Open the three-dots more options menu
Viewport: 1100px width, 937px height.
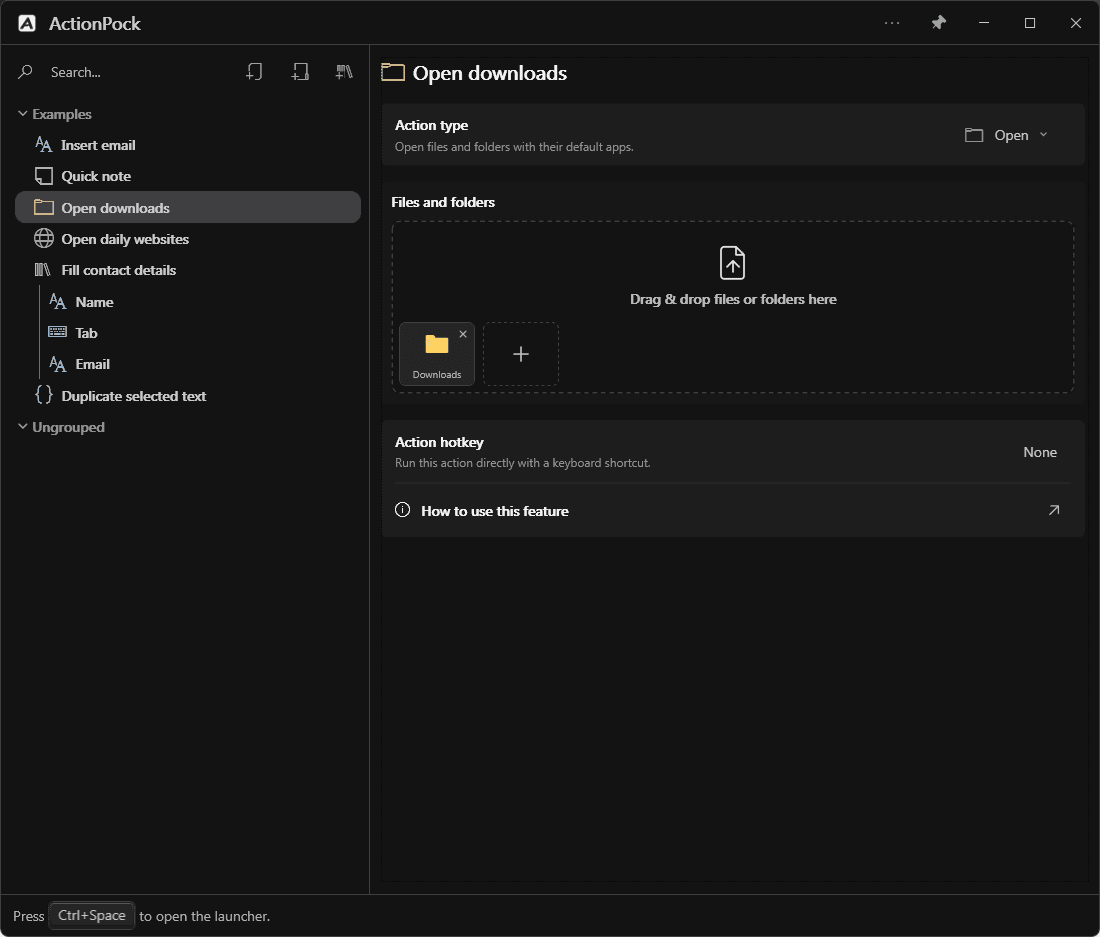coord(892,23)
